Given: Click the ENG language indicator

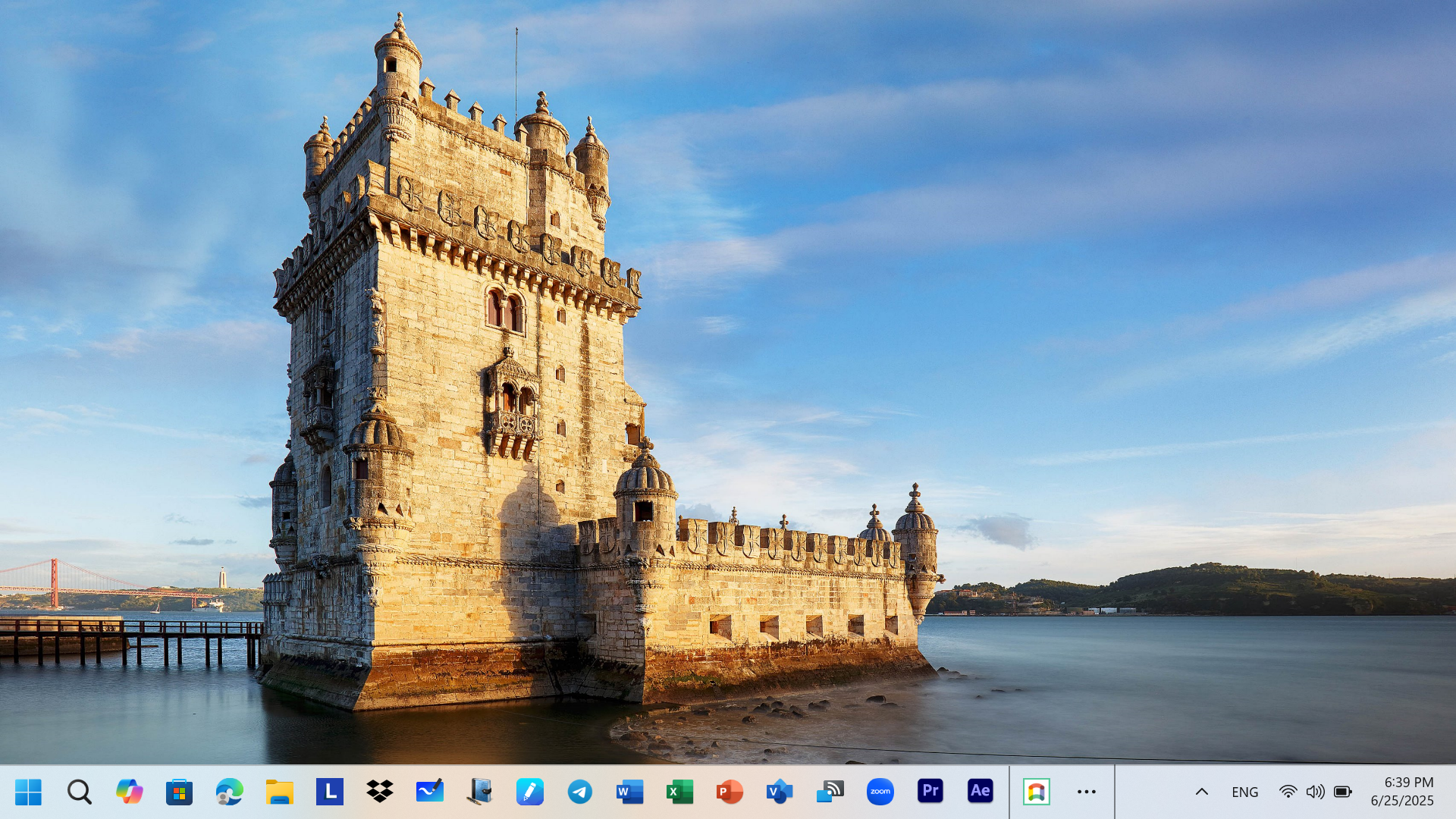Looking at the screenshot, I should point(1244,792).
